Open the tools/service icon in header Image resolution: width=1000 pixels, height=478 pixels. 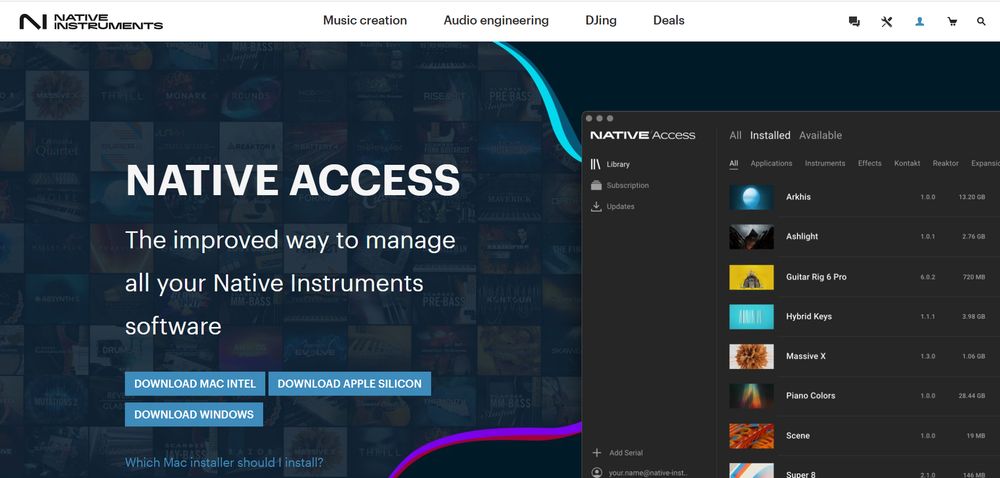(886, 22)
